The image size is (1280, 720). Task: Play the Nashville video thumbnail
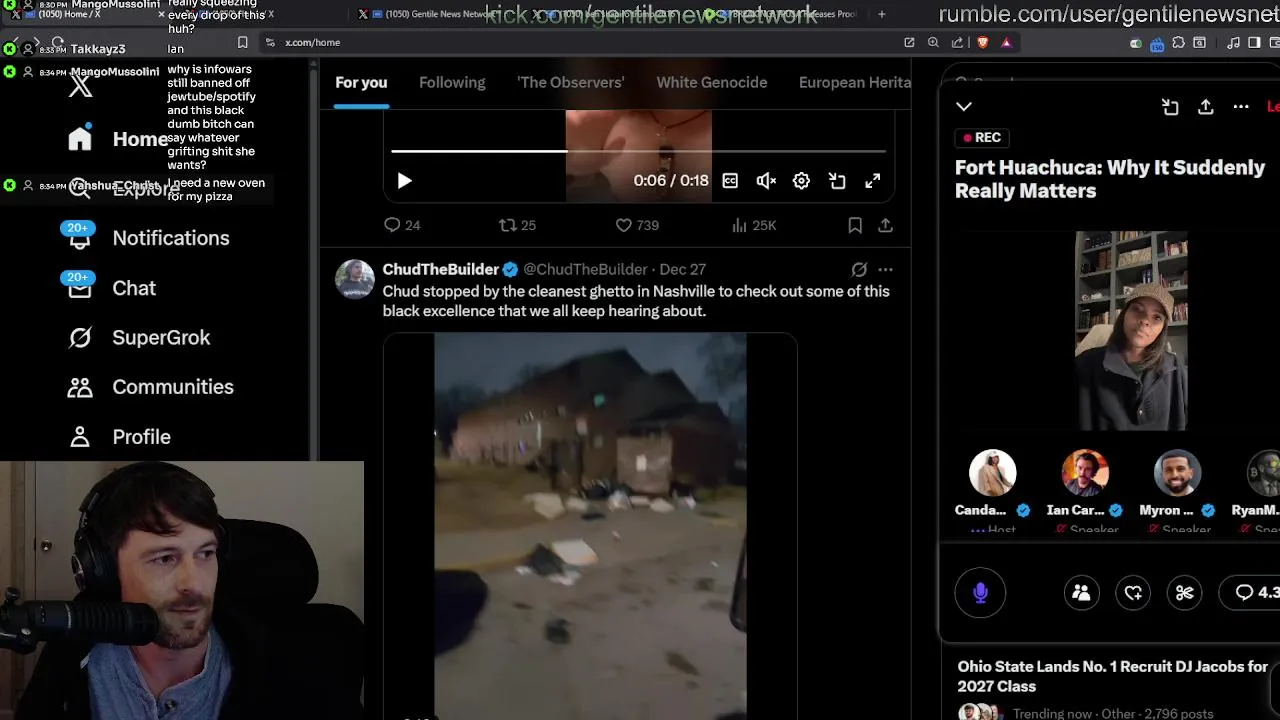pos(590,526)
